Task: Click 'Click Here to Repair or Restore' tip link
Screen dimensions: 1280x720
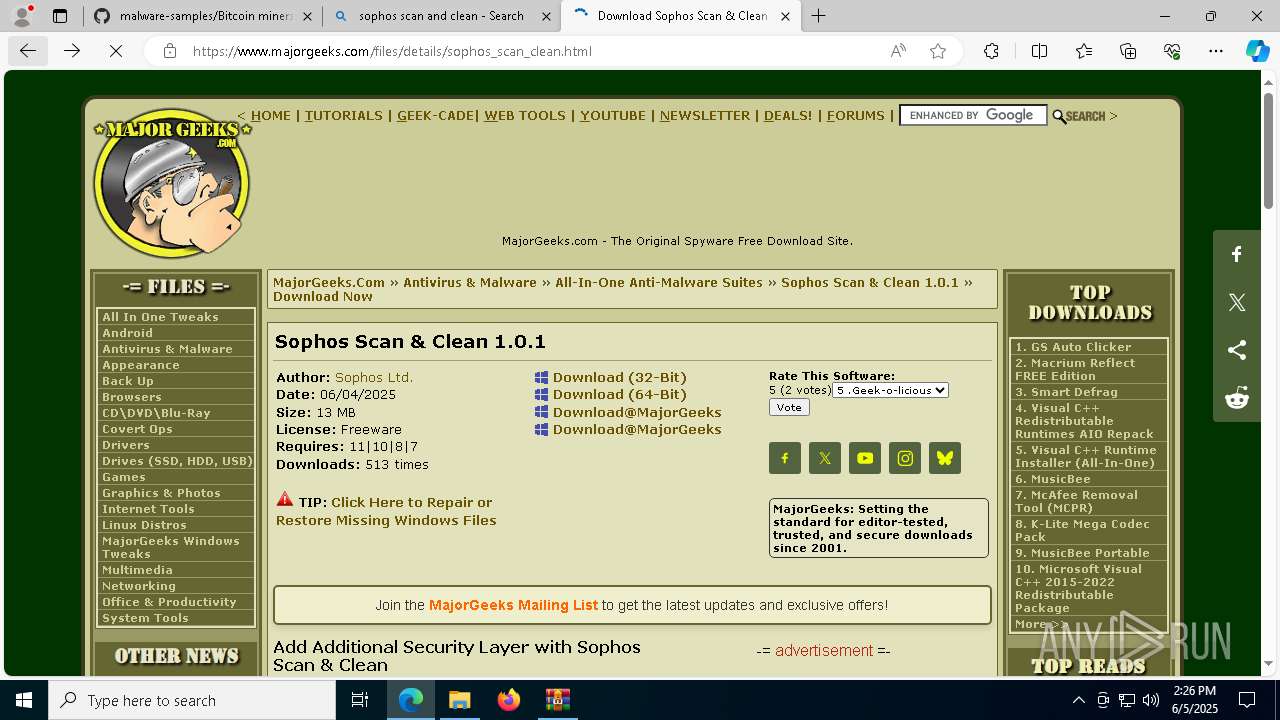Action: pyautogui.click(x=386, y=511)
